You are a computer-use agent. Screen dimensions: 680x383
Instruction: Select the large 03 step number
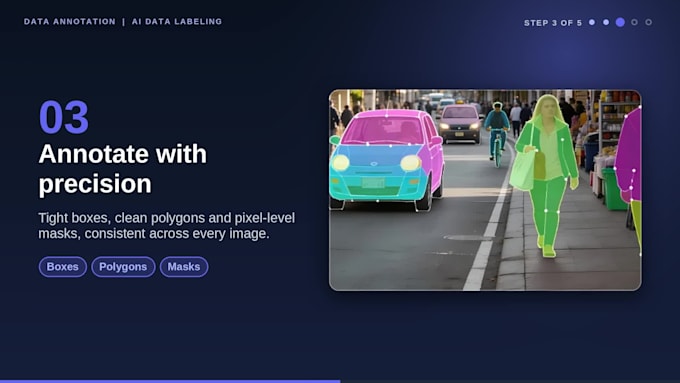point(64,117)
